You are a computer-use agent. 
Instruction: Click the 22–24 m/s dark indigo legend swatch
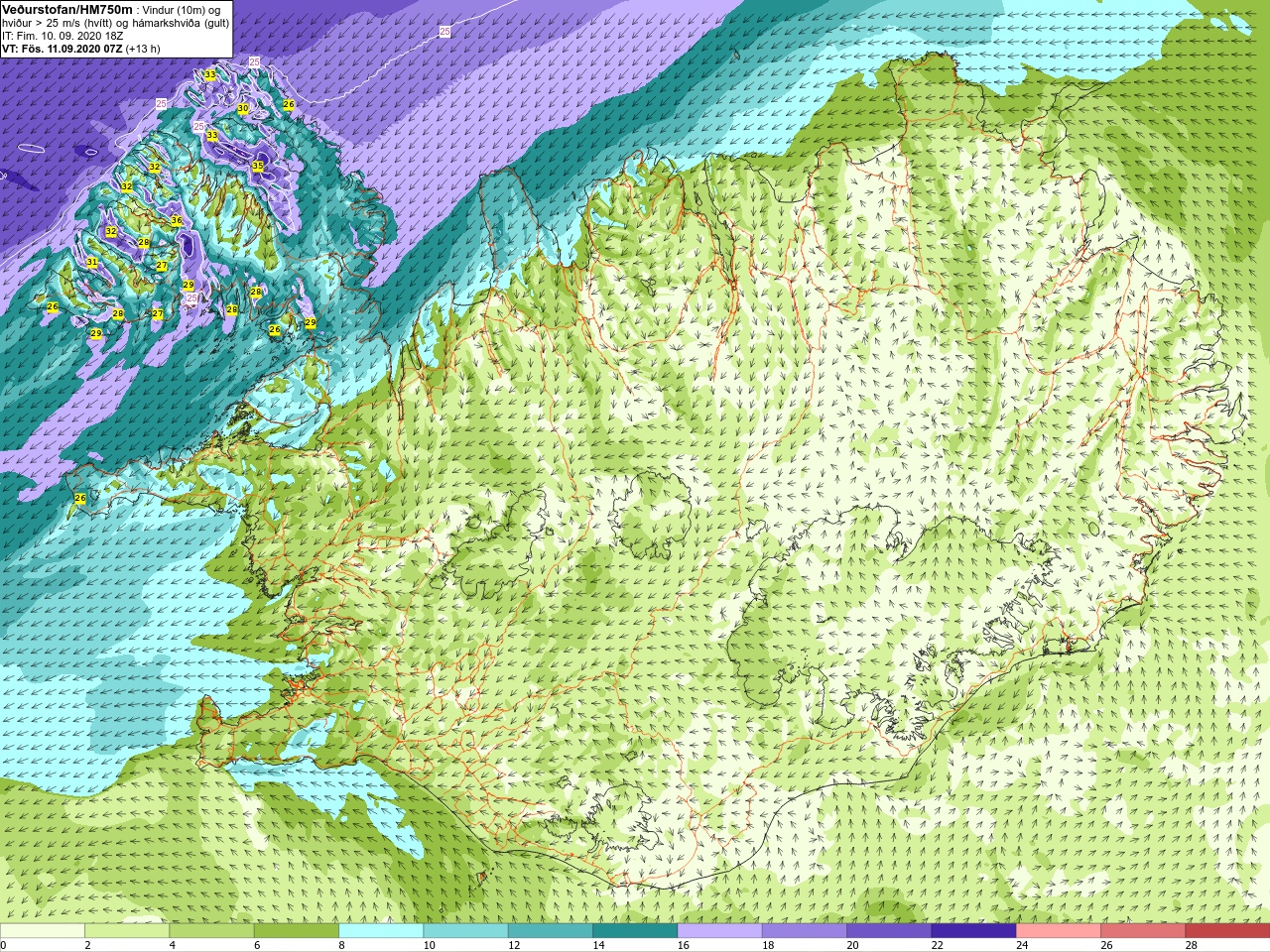point(973,931)
